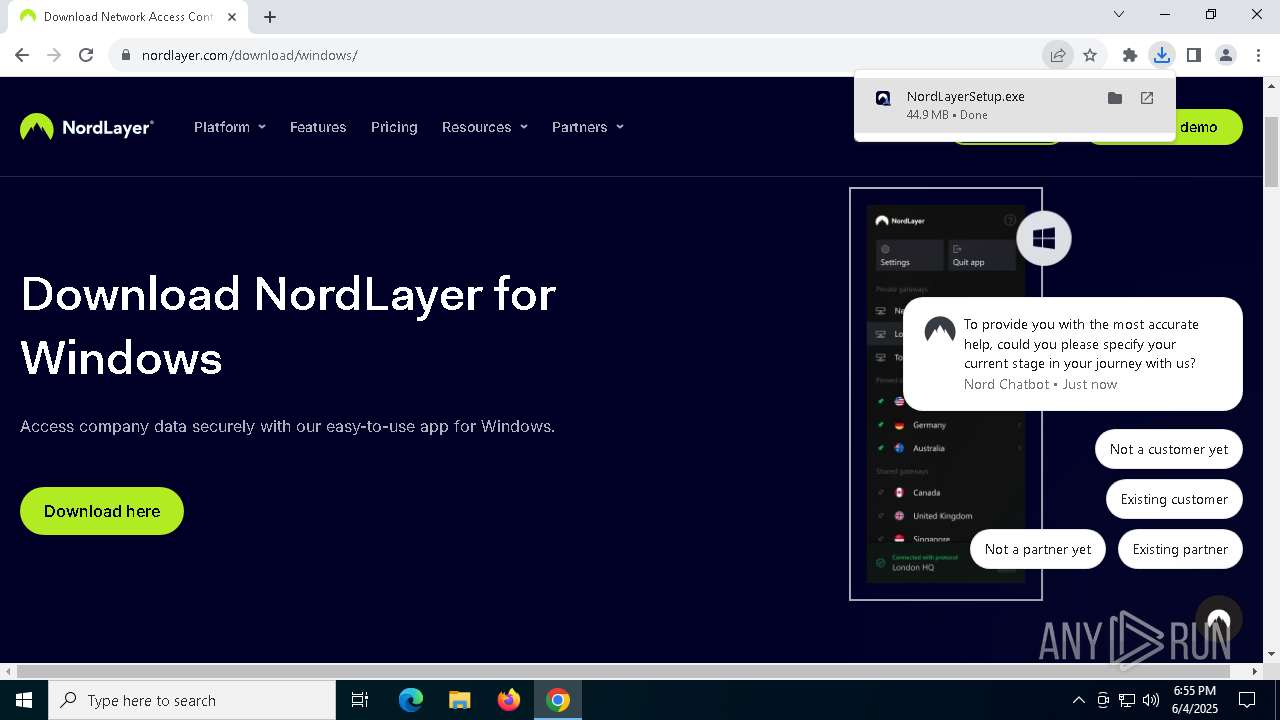Expand the Resources menu
Image resolution: width=1280 pixels, height=720 pixels.
485,127
